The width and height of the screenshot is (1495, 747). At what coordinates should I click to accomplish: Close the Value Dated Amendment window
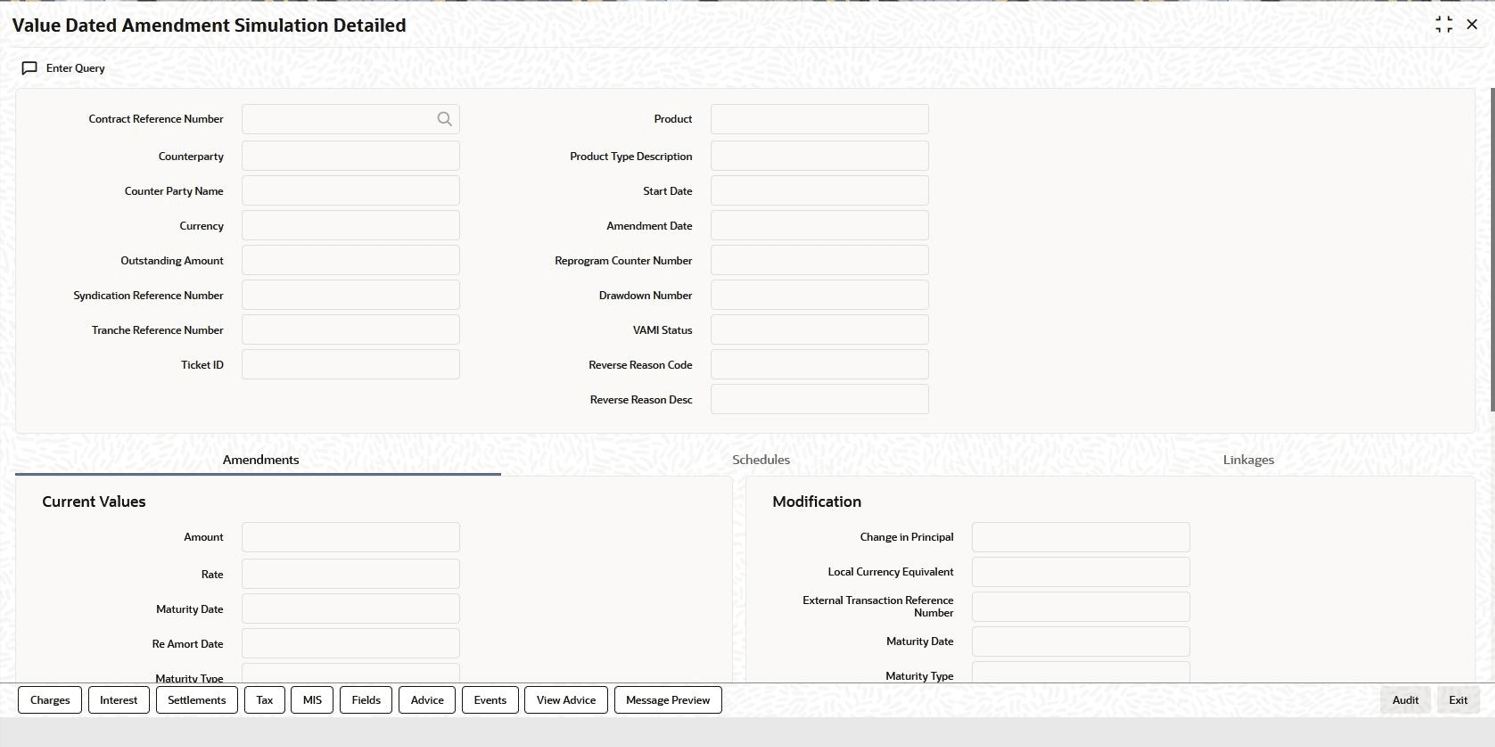[1472, 24]
